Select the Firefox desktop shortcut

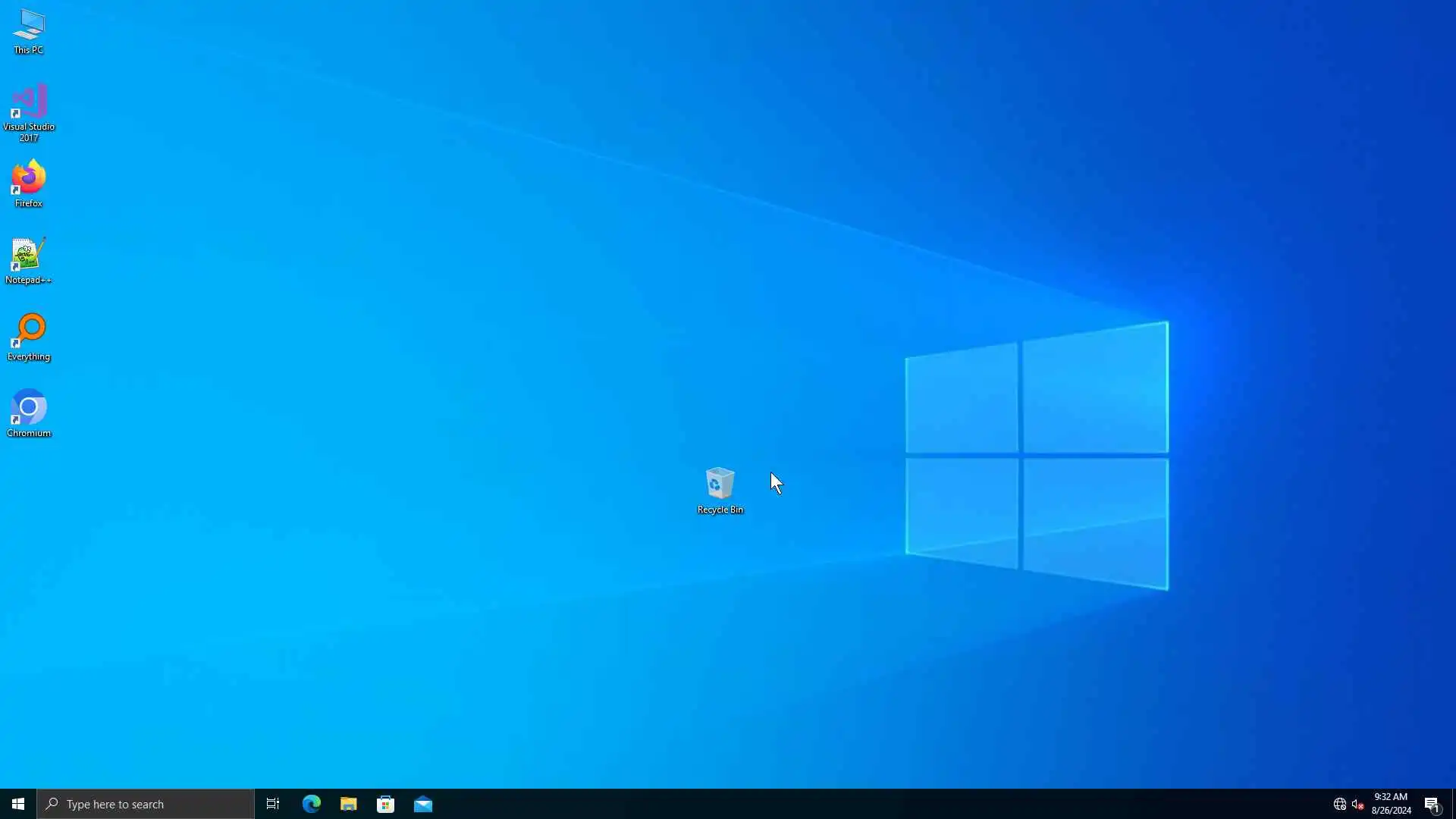(29, 179)
